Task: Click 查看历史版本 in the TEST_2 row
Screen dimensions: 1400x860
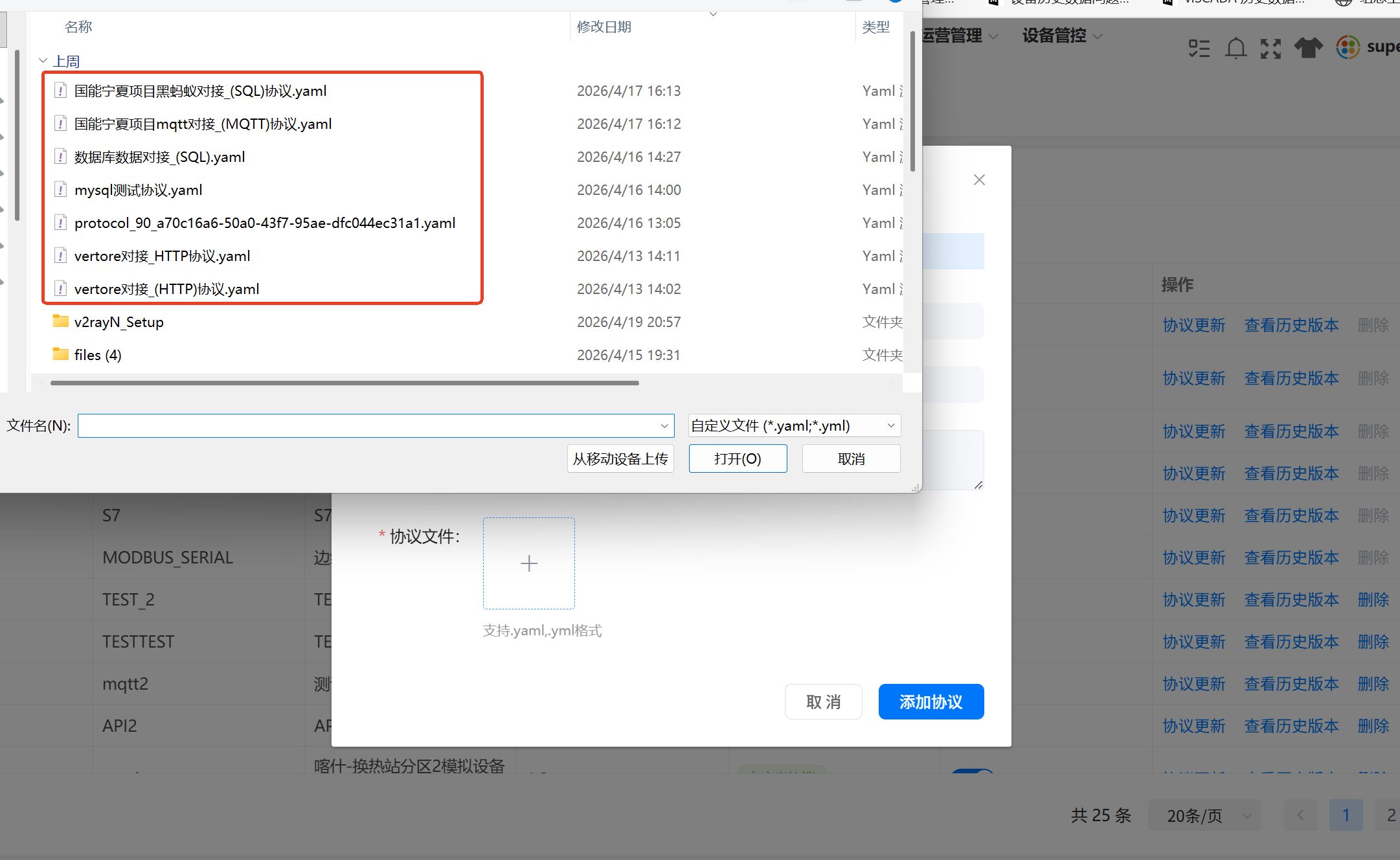Action: pyautogui.click(x=1291, y=600)
